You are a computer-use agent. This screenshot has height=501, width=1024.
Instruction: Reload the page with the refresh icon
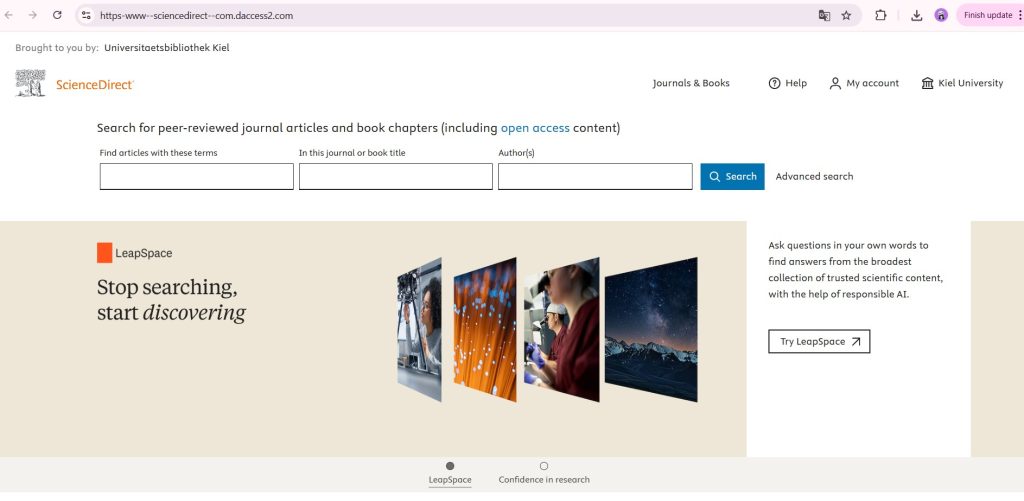point(57,15)
